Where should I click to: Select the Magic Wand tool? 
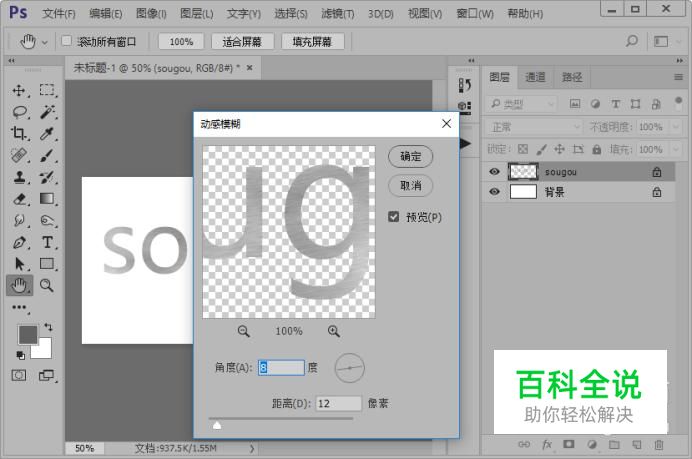tap(47, 112)
